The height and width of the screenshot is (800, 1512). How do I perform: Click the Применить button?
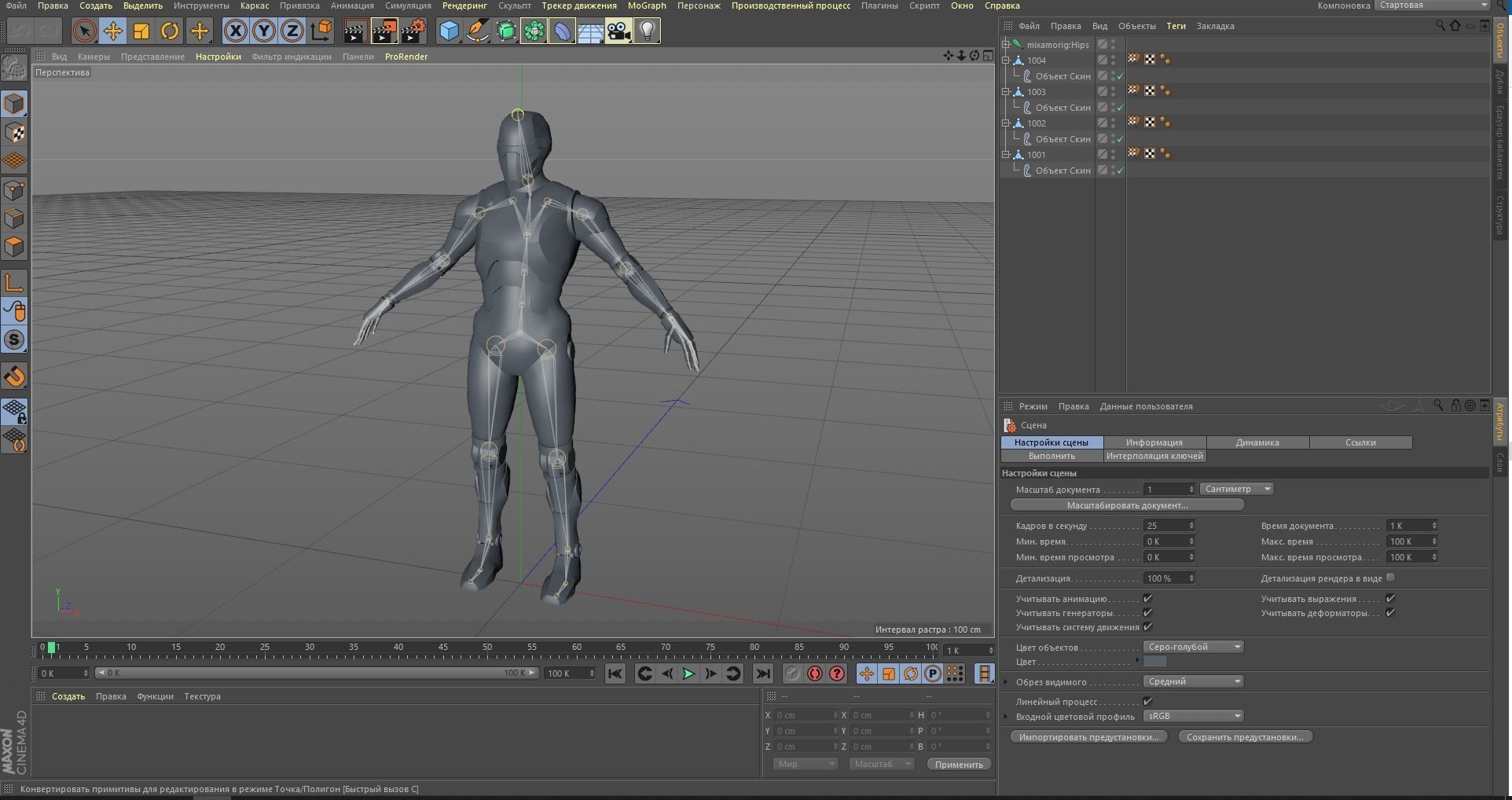959,764
